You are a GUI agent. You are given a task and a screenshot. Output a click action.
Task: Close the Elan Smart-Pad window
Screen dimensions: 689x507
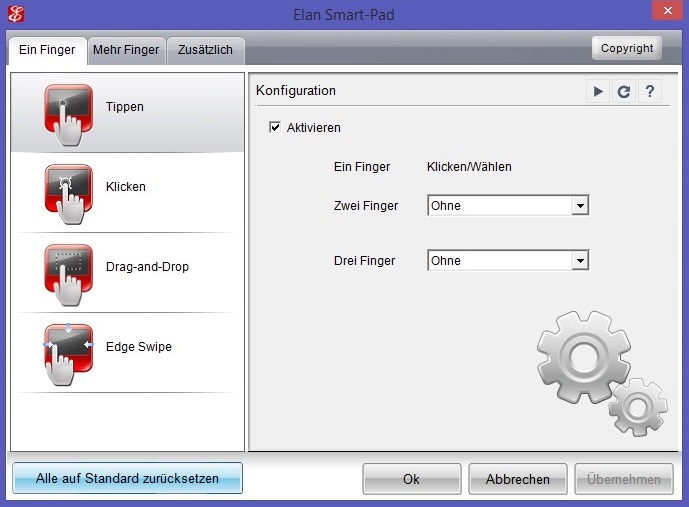pyautogui.click(x=667, y=11)
